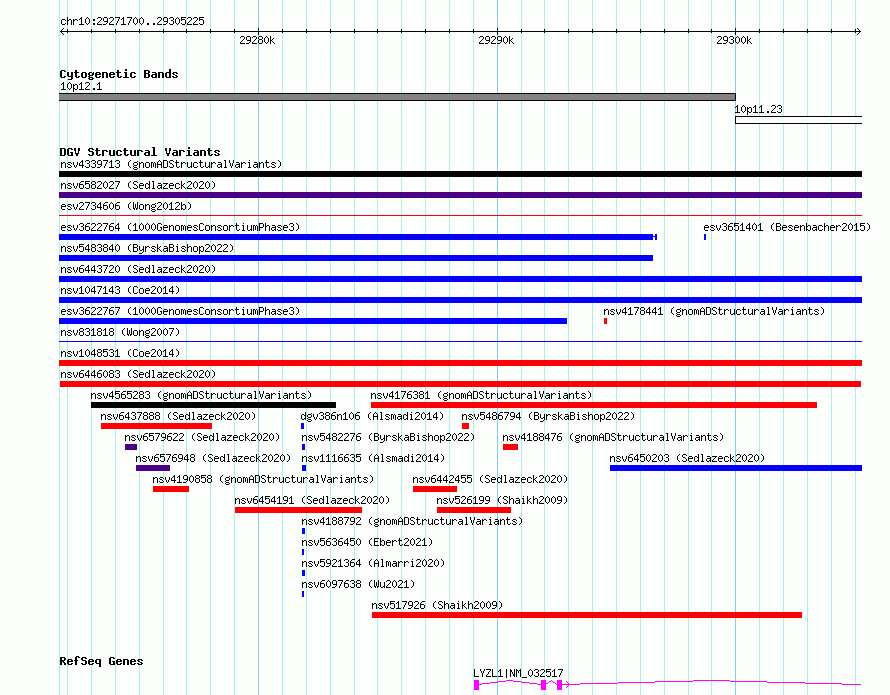
Task: Click nsv4190858 (gnomADStructuralVariants) label
Action: pyautogui.click(x=263, y=479)
